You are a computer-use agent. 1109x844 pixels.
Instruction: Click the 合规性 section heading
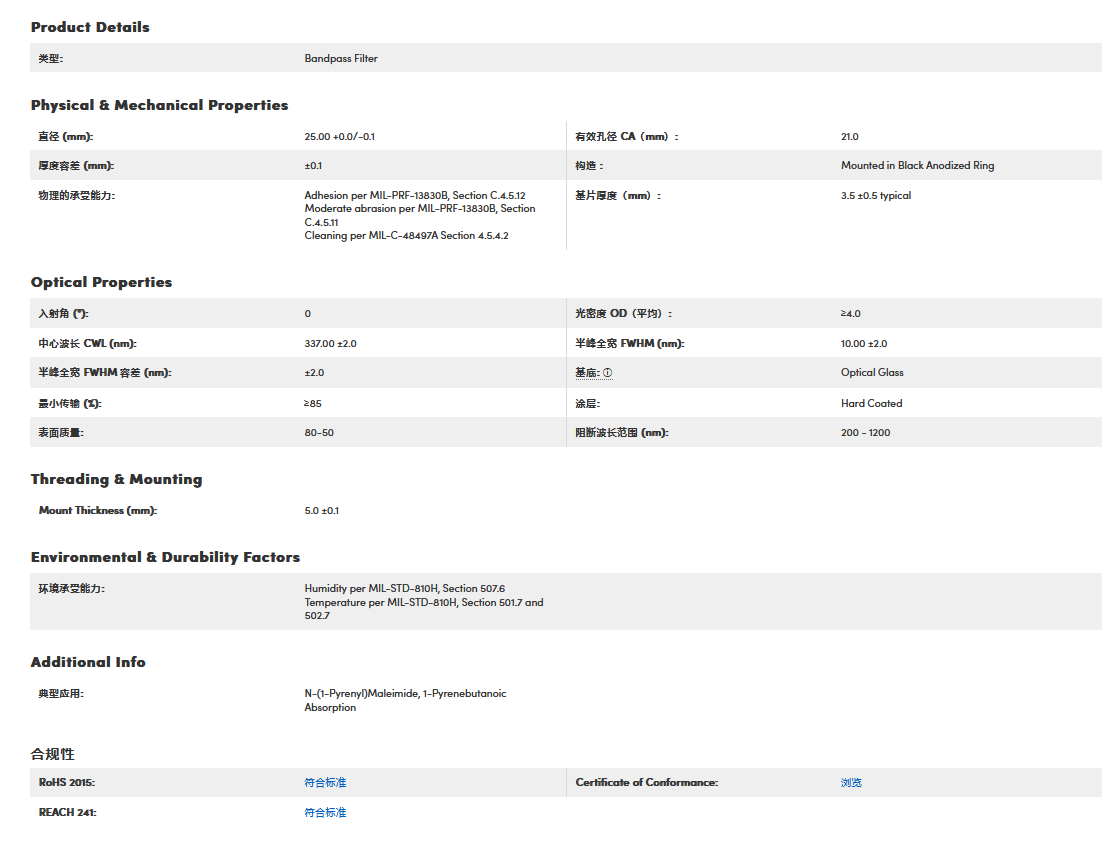click(x=52, y=753)
